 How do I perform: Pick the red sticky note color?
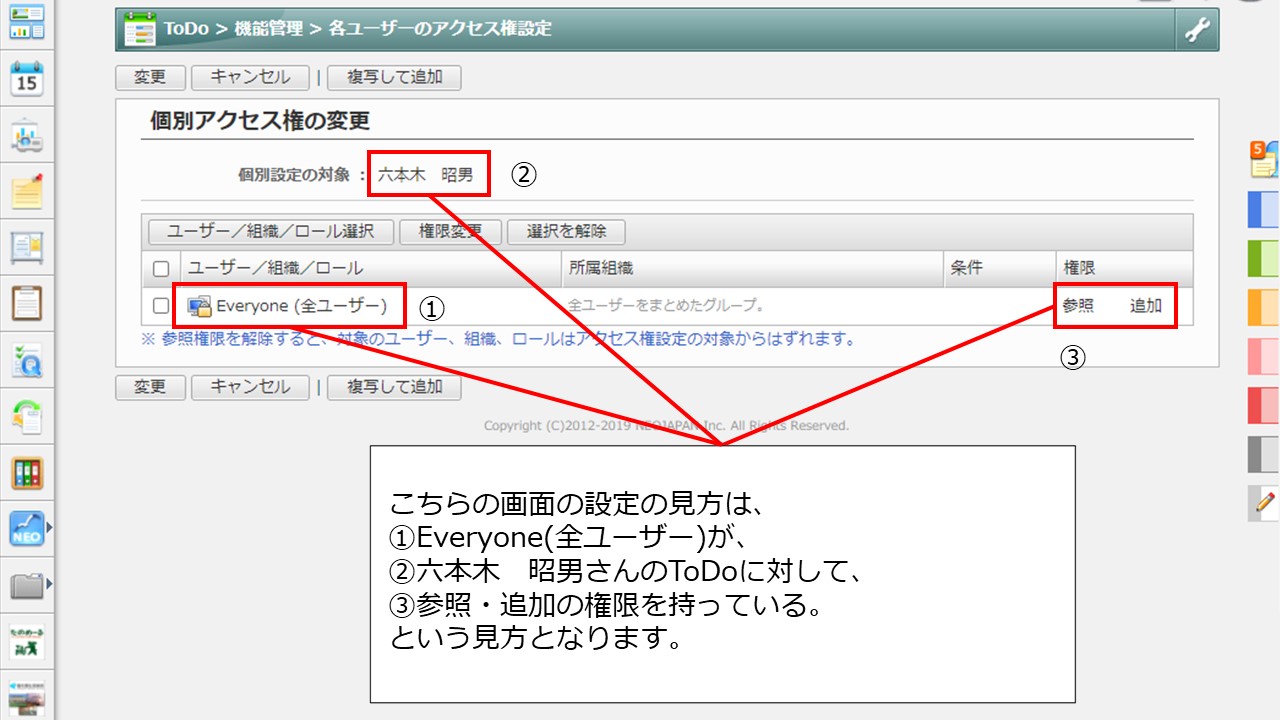click(1264, 406)
